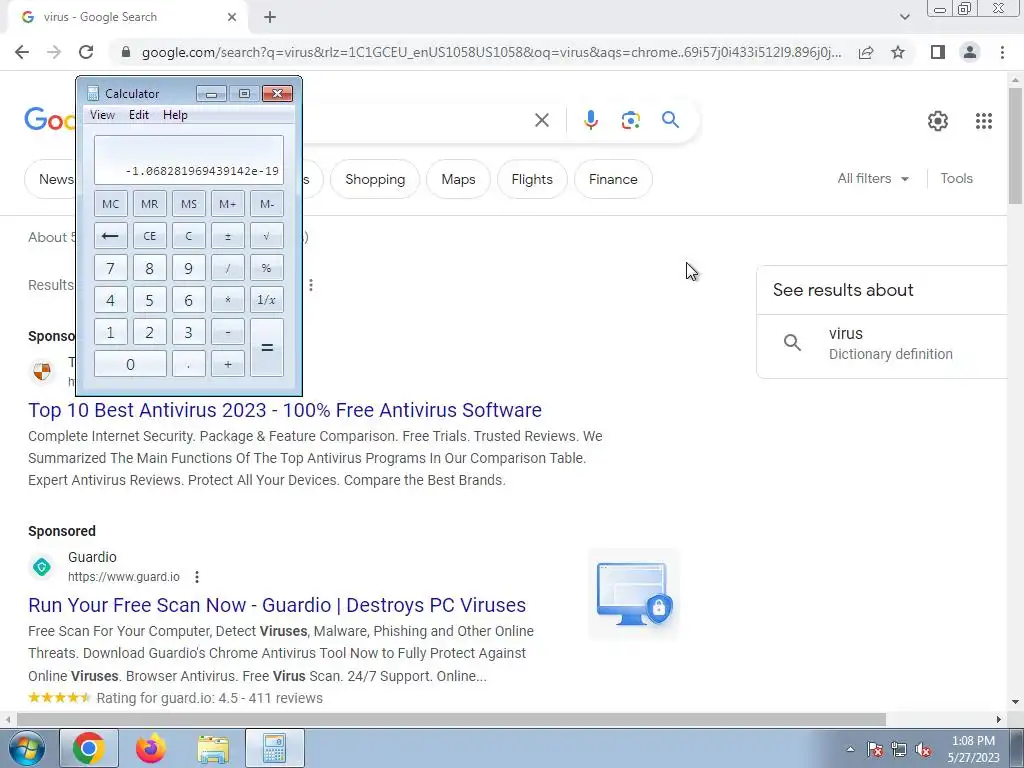The height and width of the screenshot is (768, 1024).
Task: Click the M- calculator key
Action: coord(267,204)
